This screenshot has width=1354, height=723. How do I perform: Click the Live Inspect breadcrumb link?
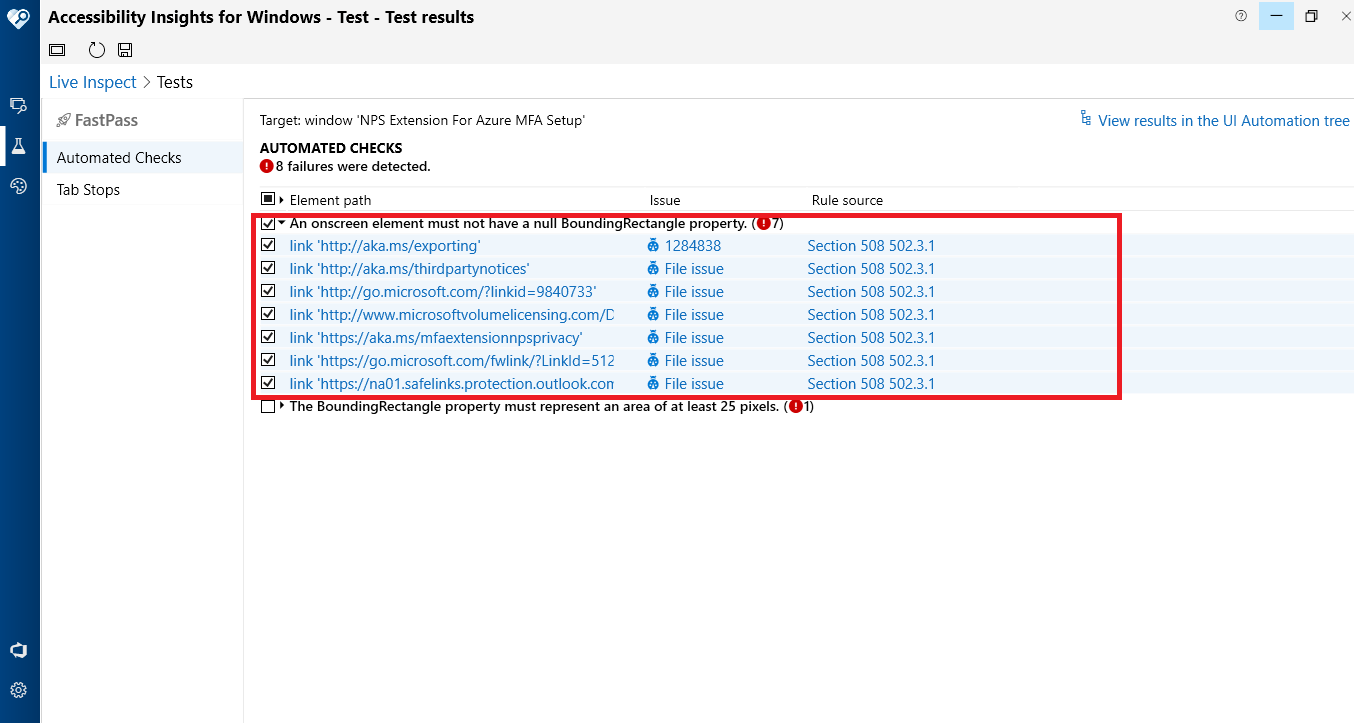[x=92, y=81]
